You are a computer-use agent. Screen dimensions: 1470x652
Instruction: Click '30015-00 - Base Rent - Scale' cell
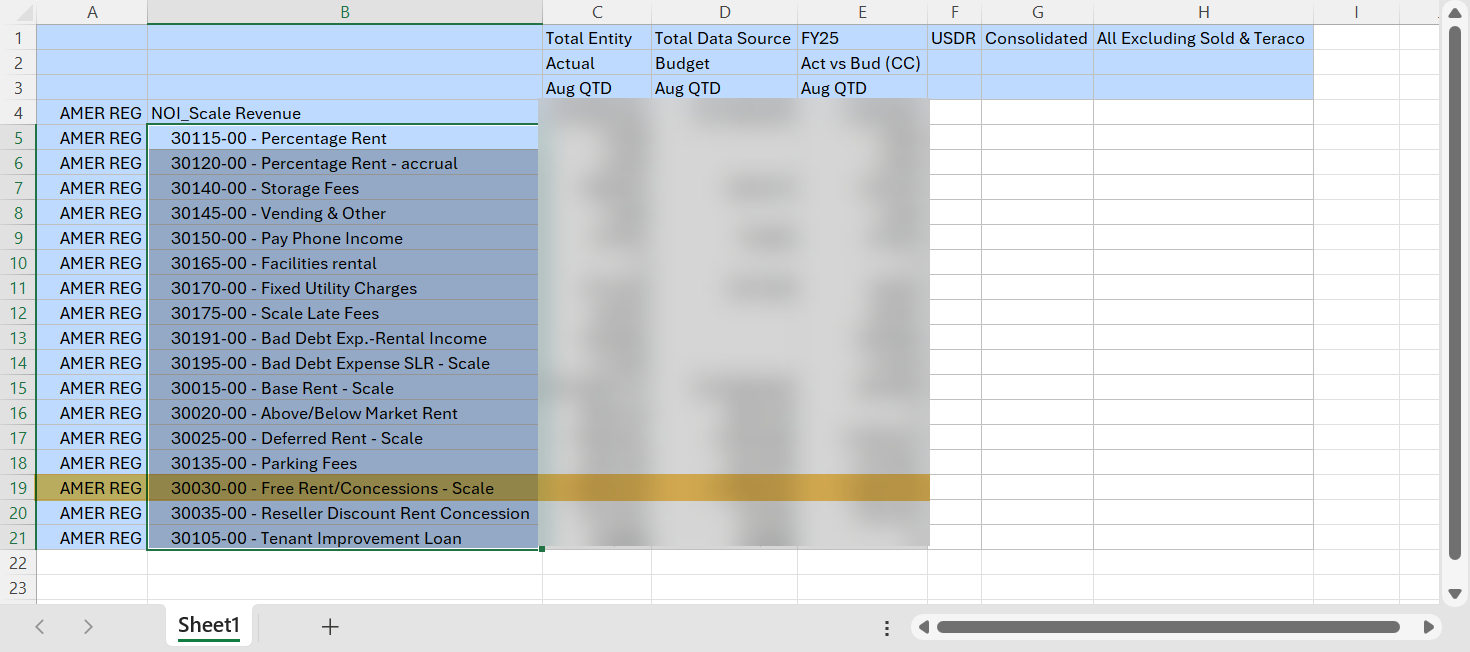point(345,388)
